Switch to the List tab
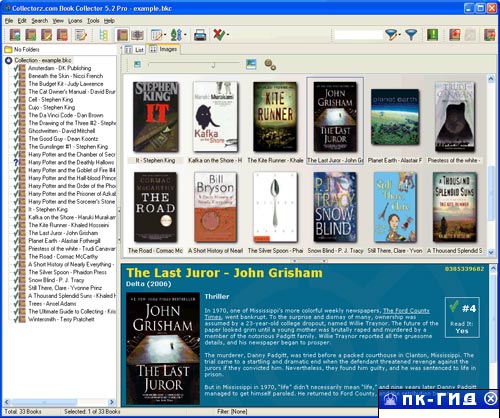The image size is (500, 418). pos(134,50)
